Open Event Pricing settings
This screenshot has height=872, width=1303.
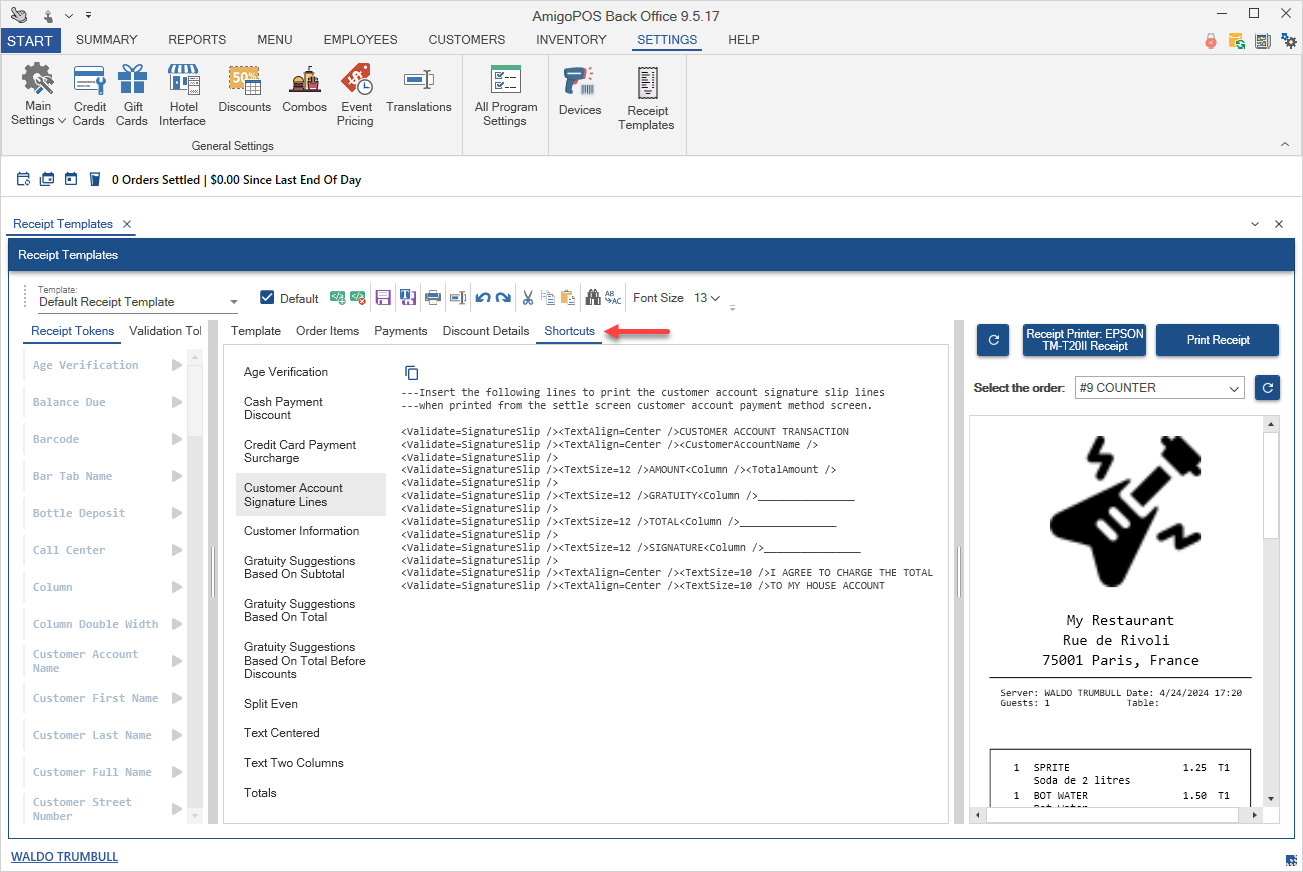(x=355, y=95)
